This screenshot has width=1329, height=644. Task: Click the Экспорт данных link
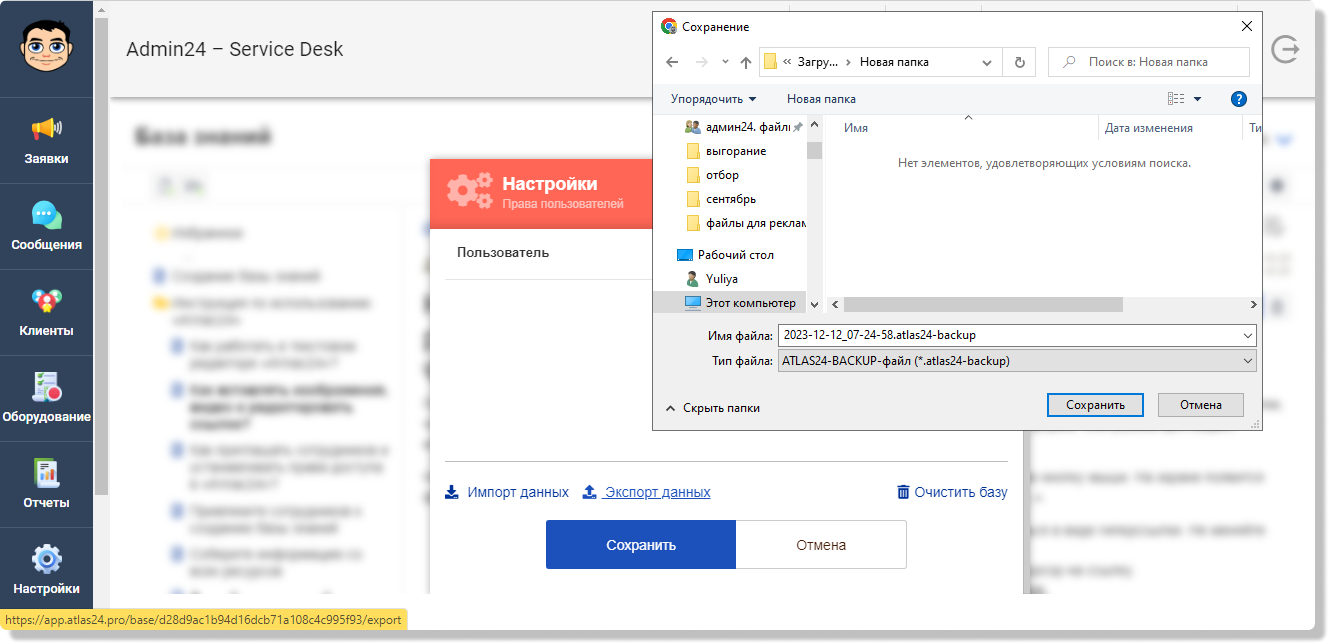[657, 492]
